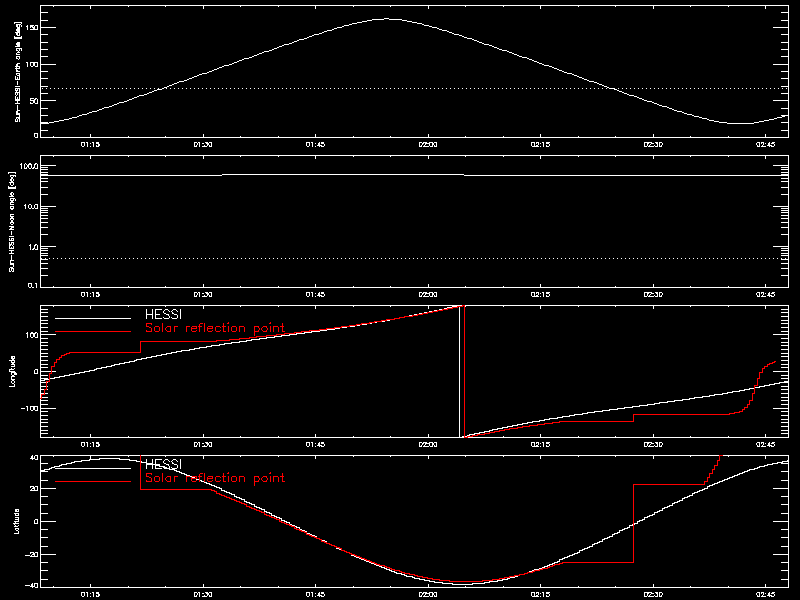Click the -20 tick on Latitude axis
This screenshot has width=800, height=600.
tap(32, 554)
